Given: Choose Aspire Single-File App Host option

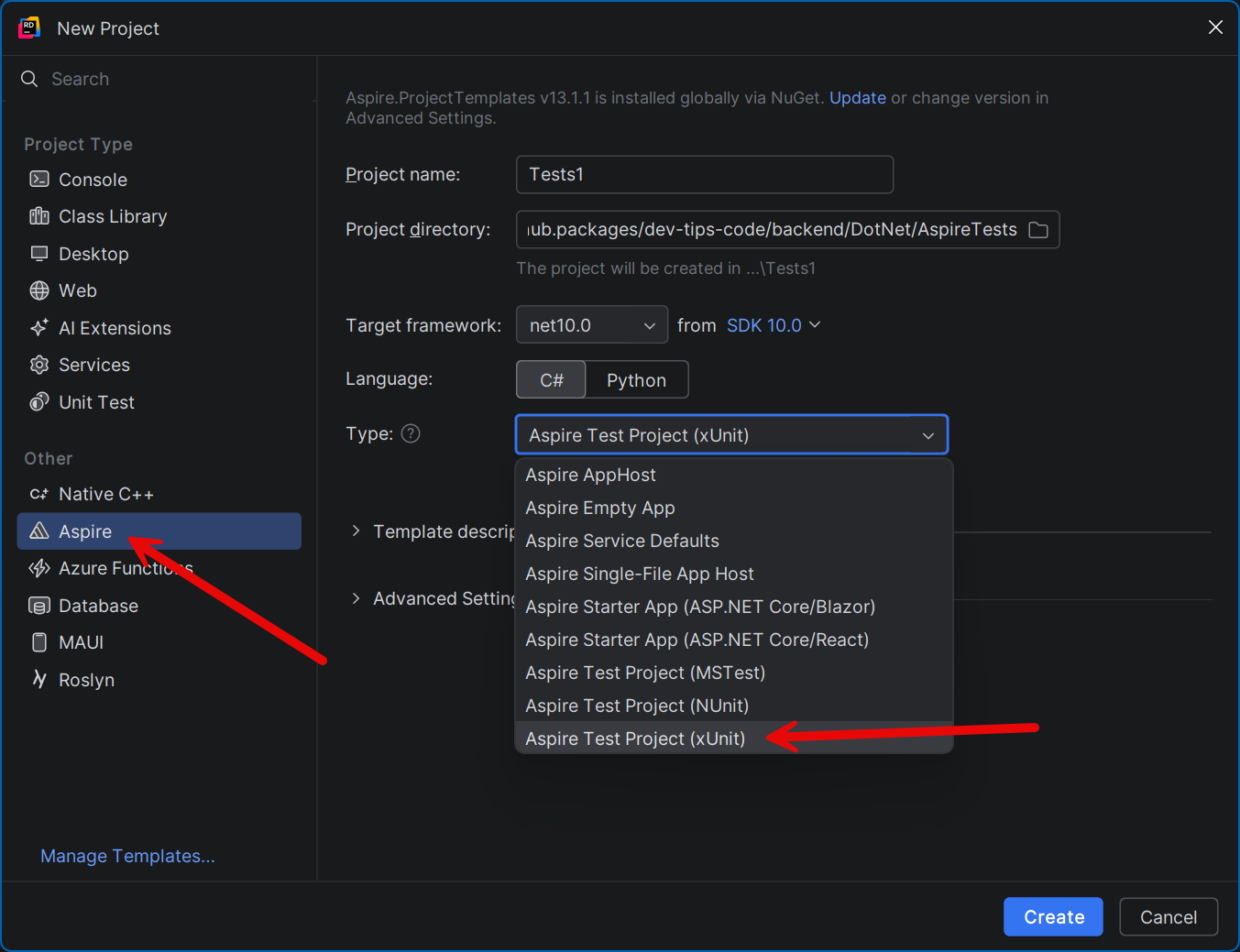Looking at the screenshot, I should coord(734,574).
